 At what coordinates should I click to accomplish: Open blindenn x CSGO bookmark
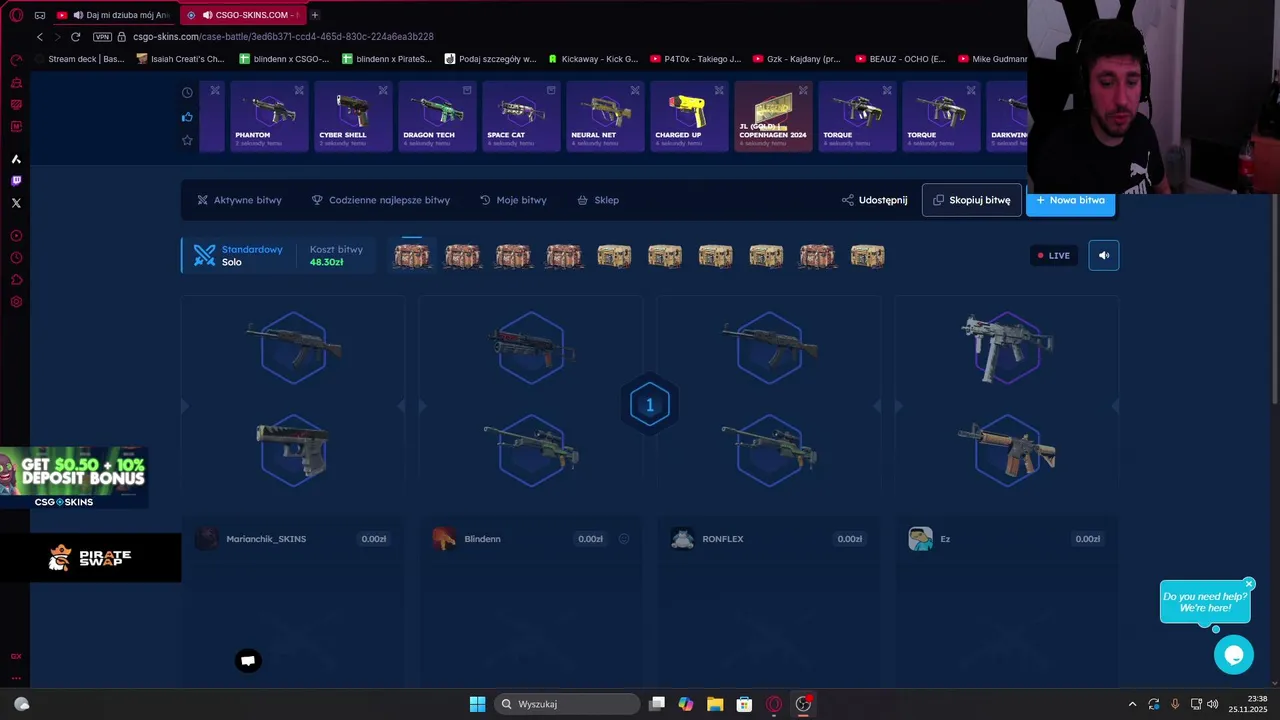(284, 59)
